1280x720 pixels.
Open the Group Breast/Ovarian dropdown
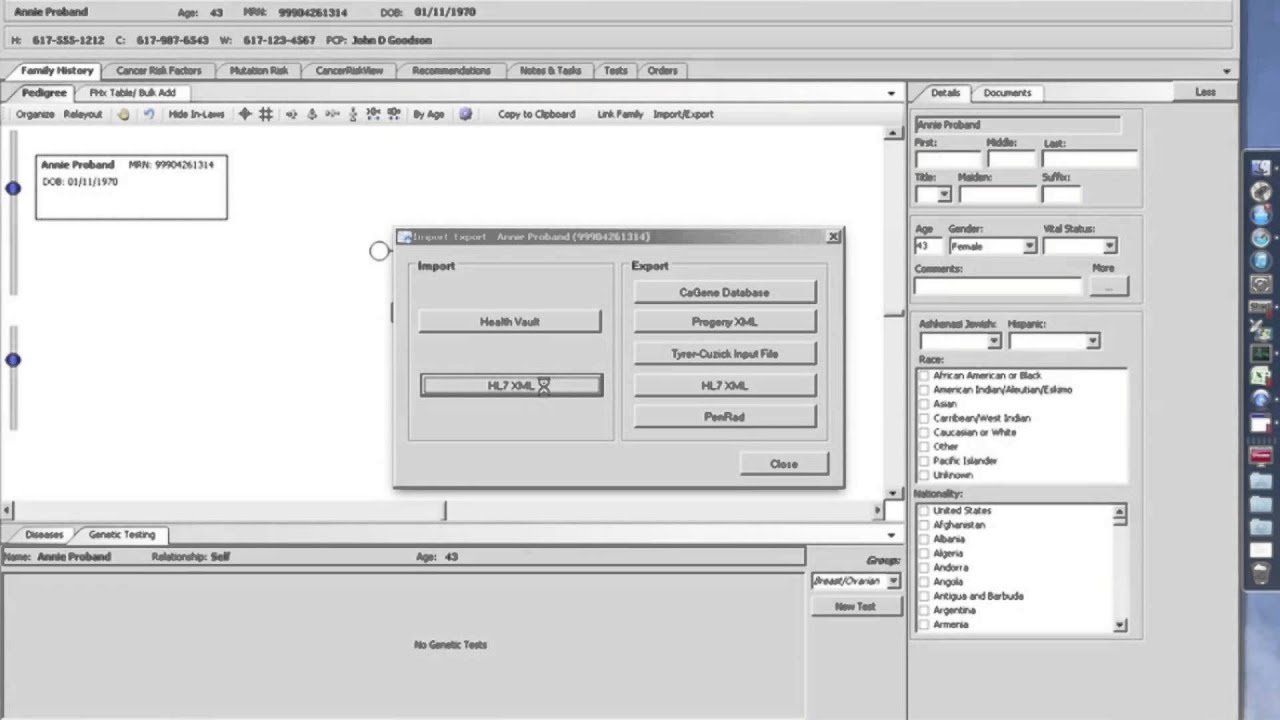pyautogui.click(x=893, y=581)
